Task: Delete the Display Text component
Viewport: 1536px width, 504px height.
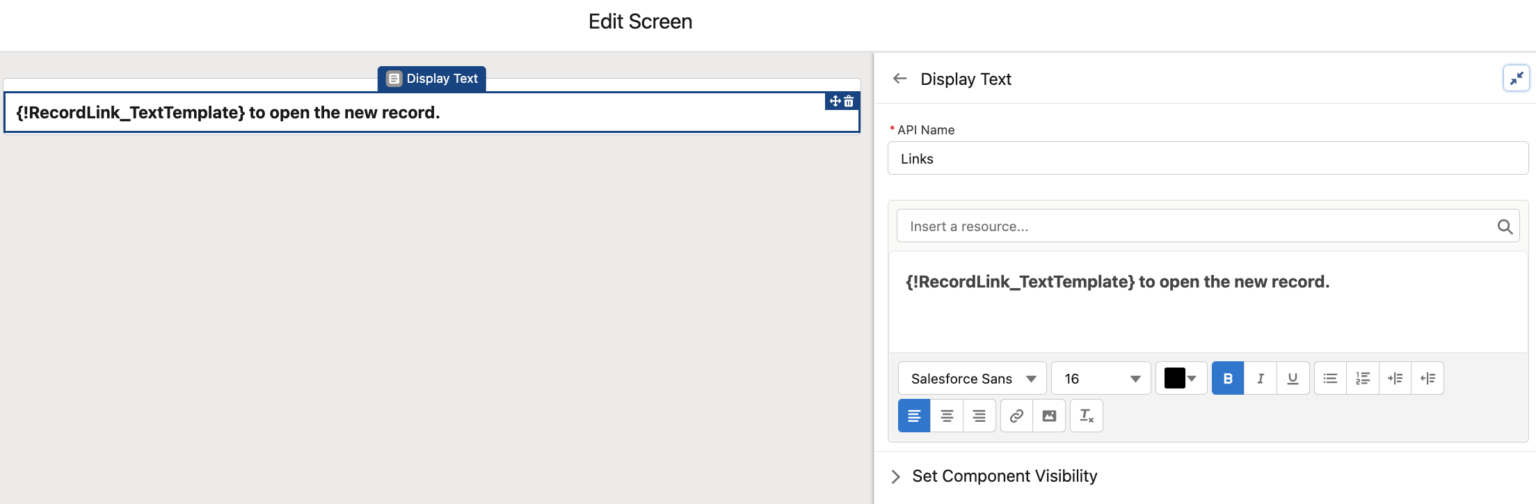Action: pos(849,101)
